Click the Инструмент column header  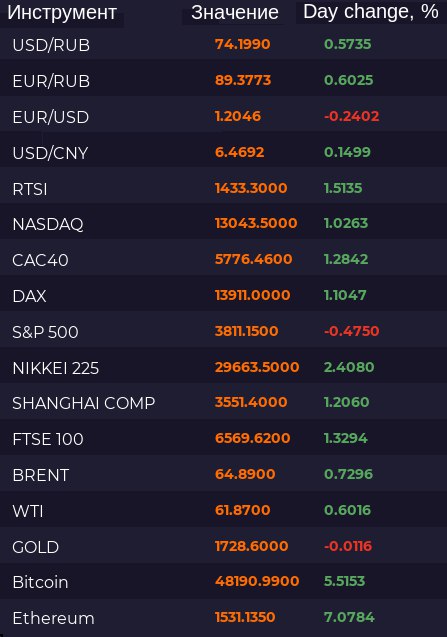[62, 13]
